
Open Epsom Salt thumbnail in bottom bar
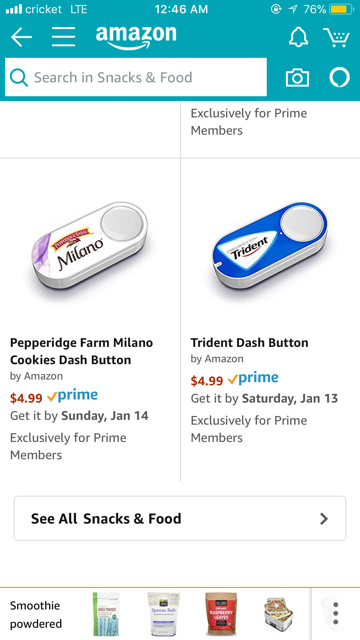pos(163,613)
